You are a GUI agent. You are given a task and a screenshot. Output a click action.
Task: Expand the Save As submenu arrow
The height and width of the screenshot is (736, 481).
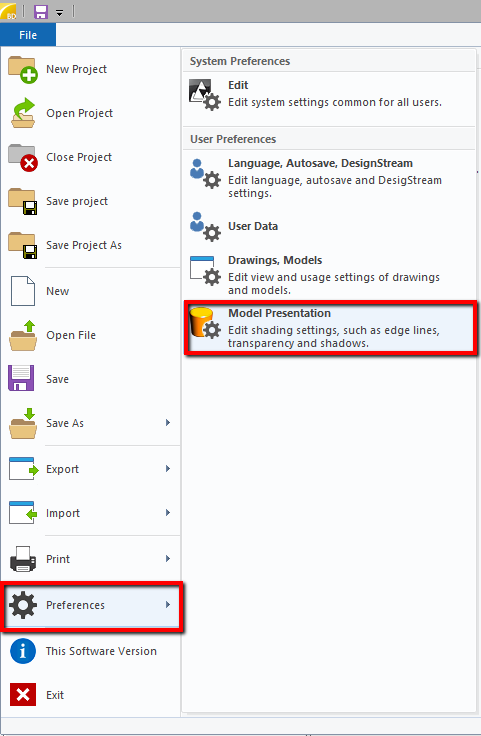pyautogui.click(x=168, y=423)
